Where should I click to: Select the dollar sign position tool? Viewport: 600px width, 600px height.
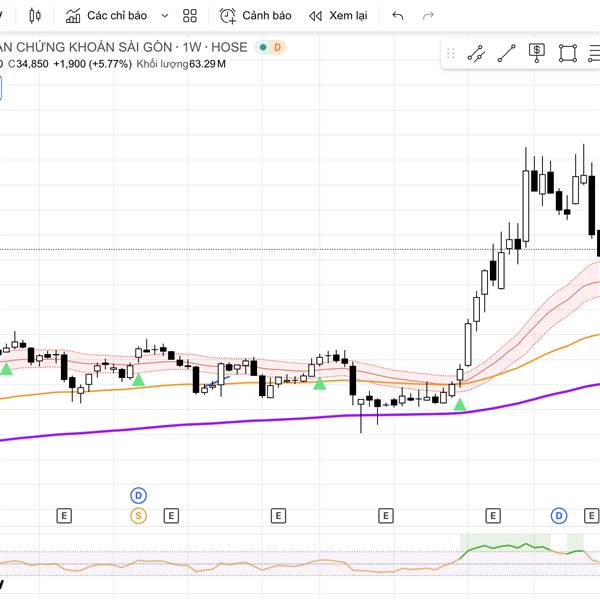coord(537,53)
